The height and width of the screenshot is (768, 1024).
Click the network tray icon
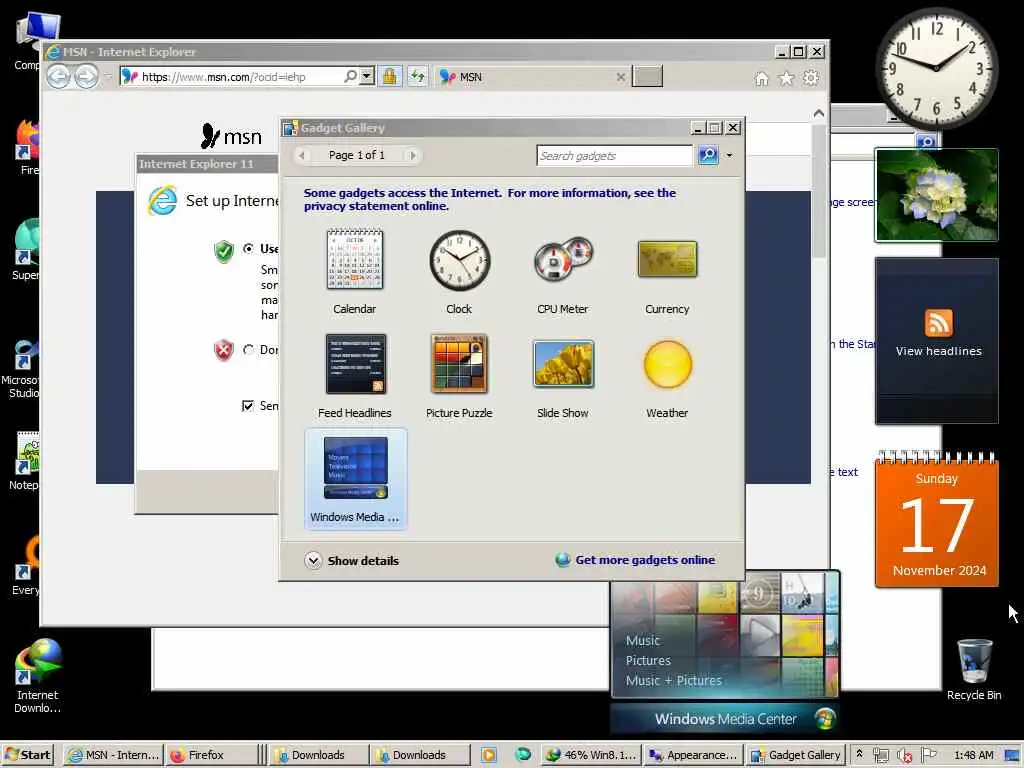click(x=881, y=756)
